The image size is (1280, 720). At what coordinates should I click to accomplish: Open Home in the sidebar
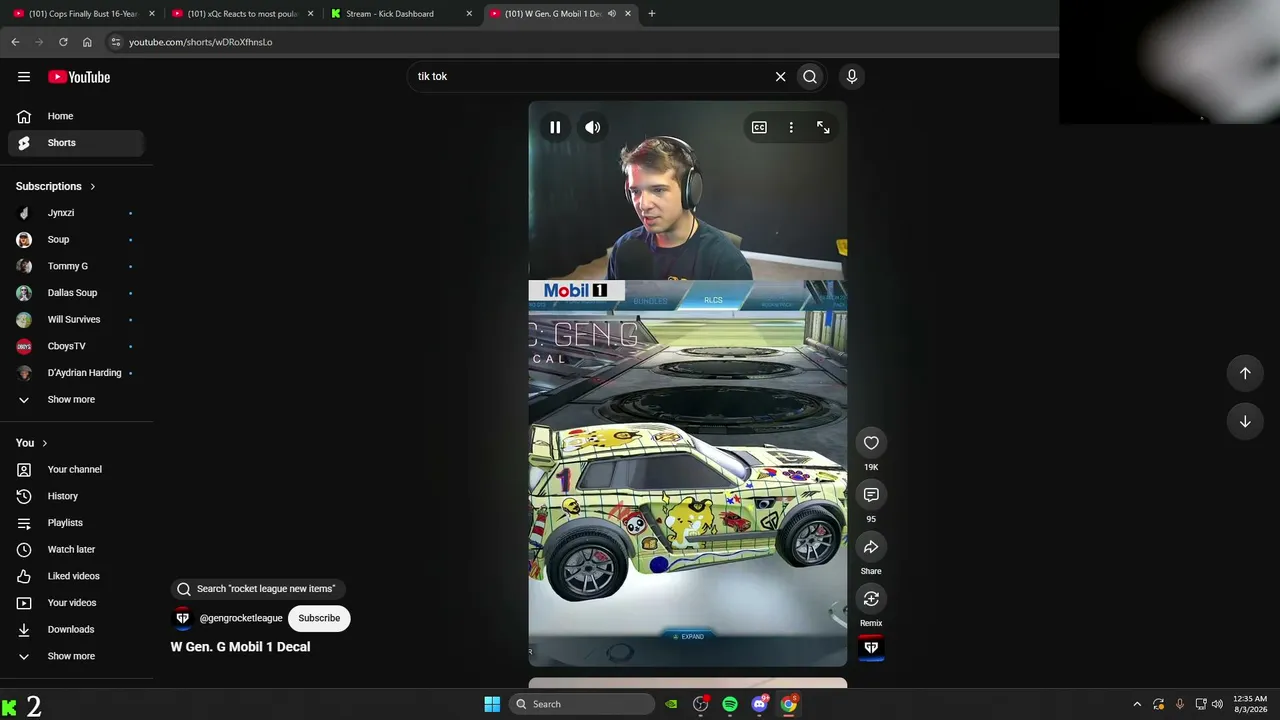pyautogui.click(x=76, y=116)
